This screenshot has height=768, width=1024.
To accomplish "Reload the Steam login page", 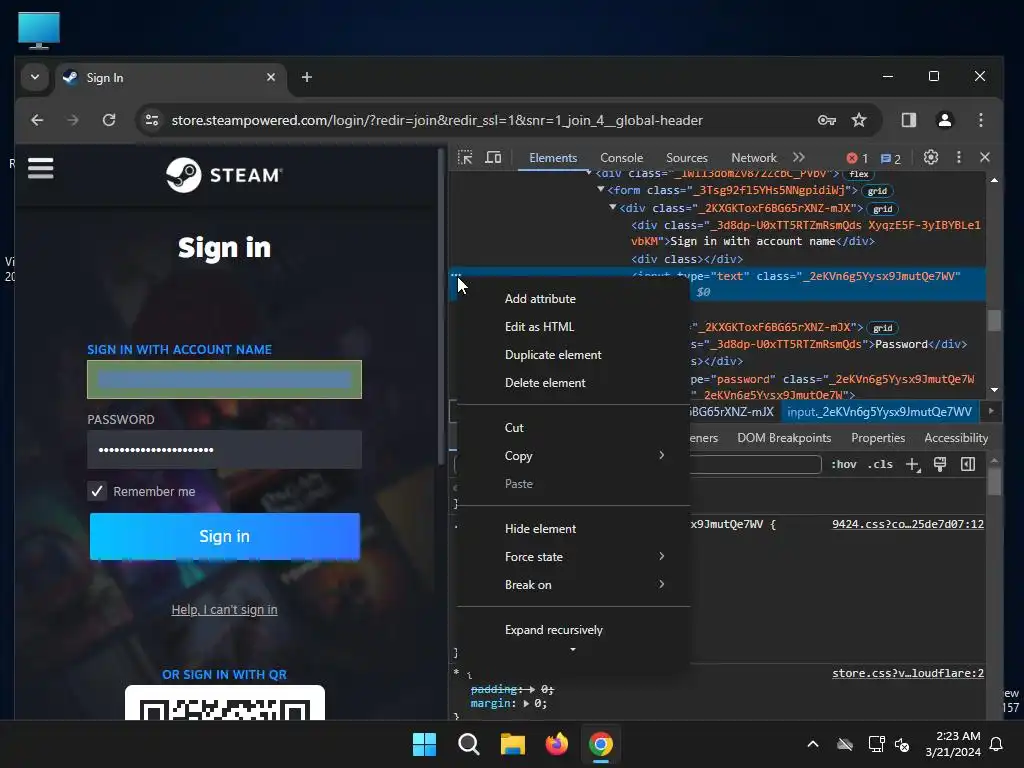I will pos(109,120).
